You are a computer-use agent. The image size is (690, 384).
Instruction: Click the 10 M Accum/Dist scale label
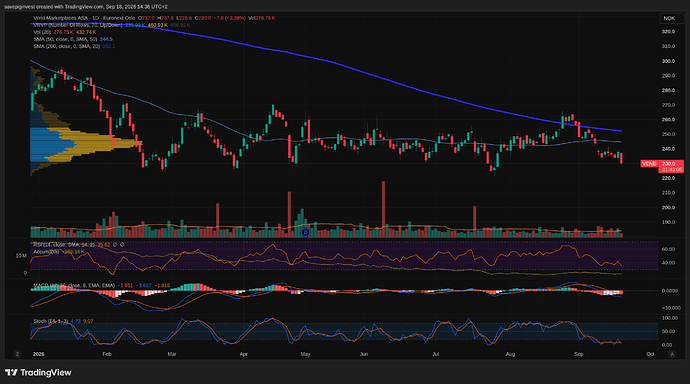point(21,256)
